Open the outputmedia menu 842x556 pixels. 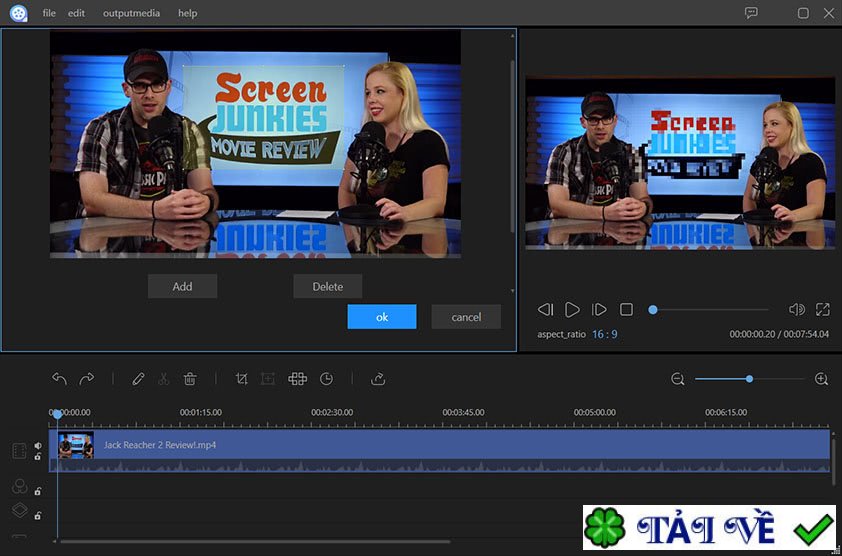point(132,13)
